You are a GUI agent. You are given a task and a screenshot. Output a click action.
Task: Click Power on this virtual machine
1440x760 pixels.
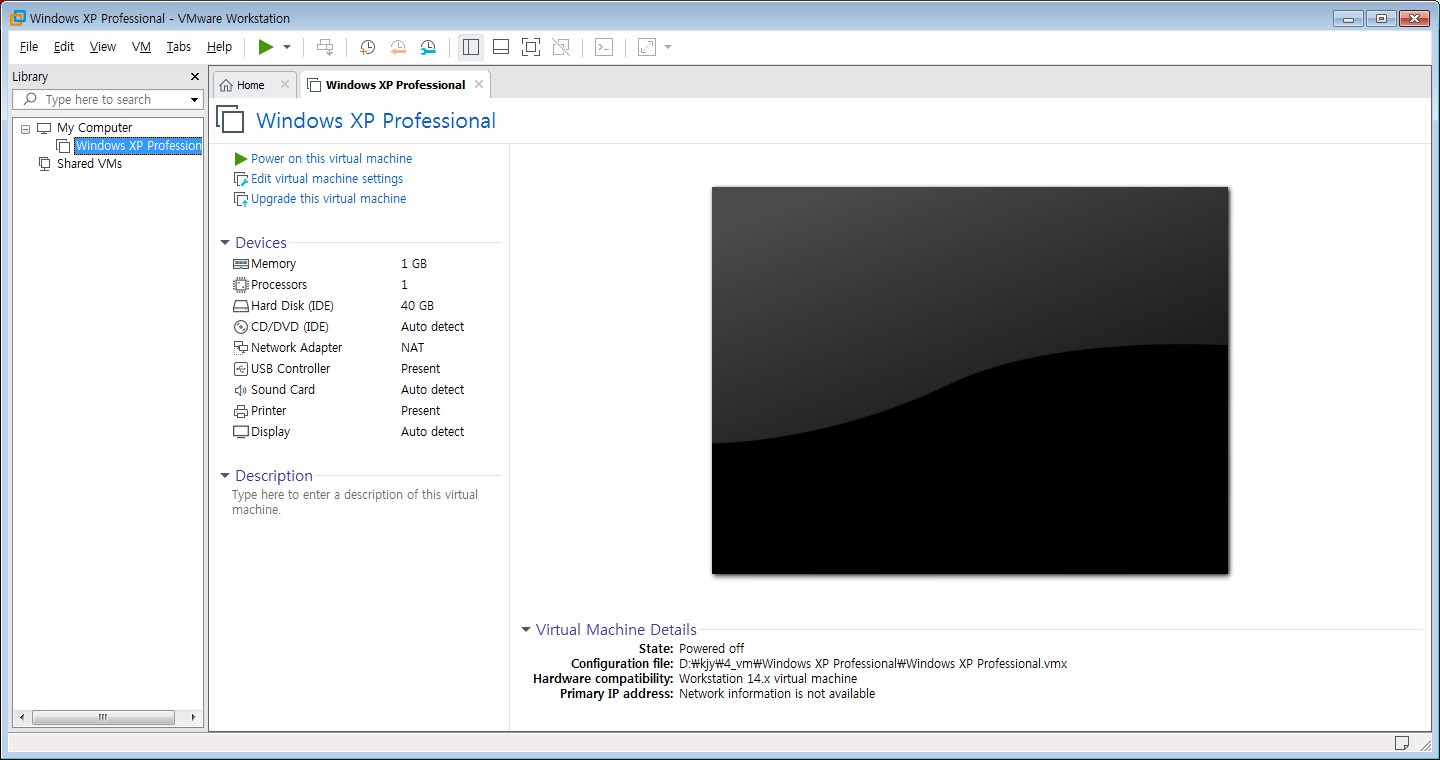point(331,159)
